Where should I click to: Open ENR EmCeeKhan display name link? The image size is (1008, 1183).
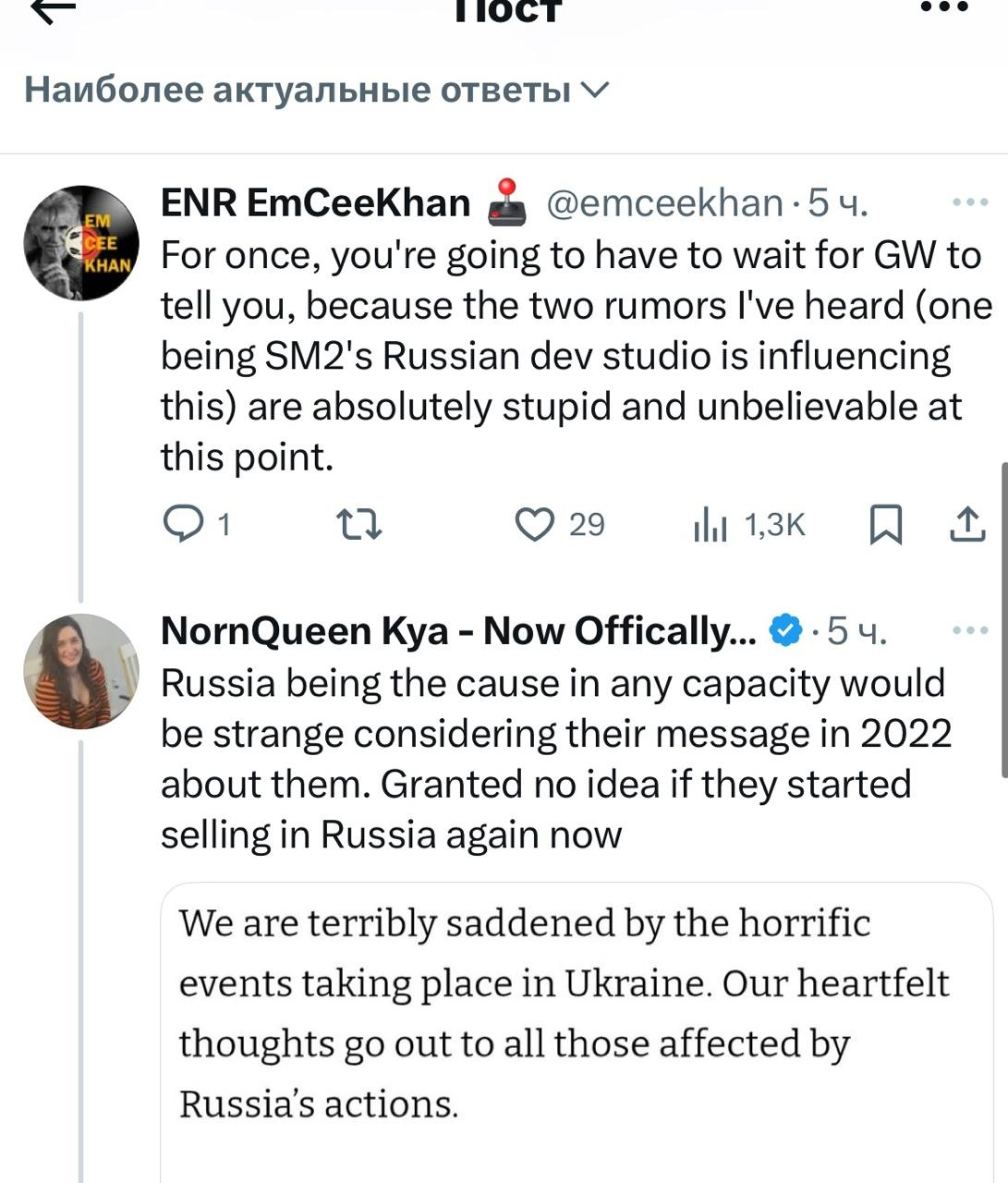315,203
